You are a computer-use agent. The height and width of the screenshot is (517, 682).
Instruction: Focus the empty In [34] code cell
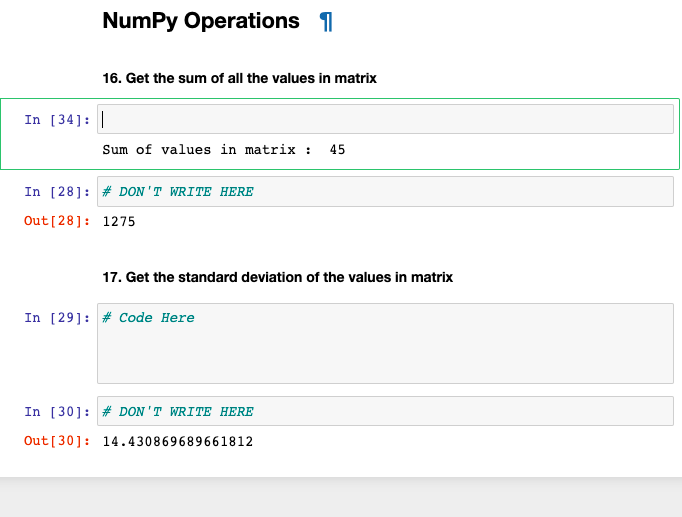coord(385,119)
